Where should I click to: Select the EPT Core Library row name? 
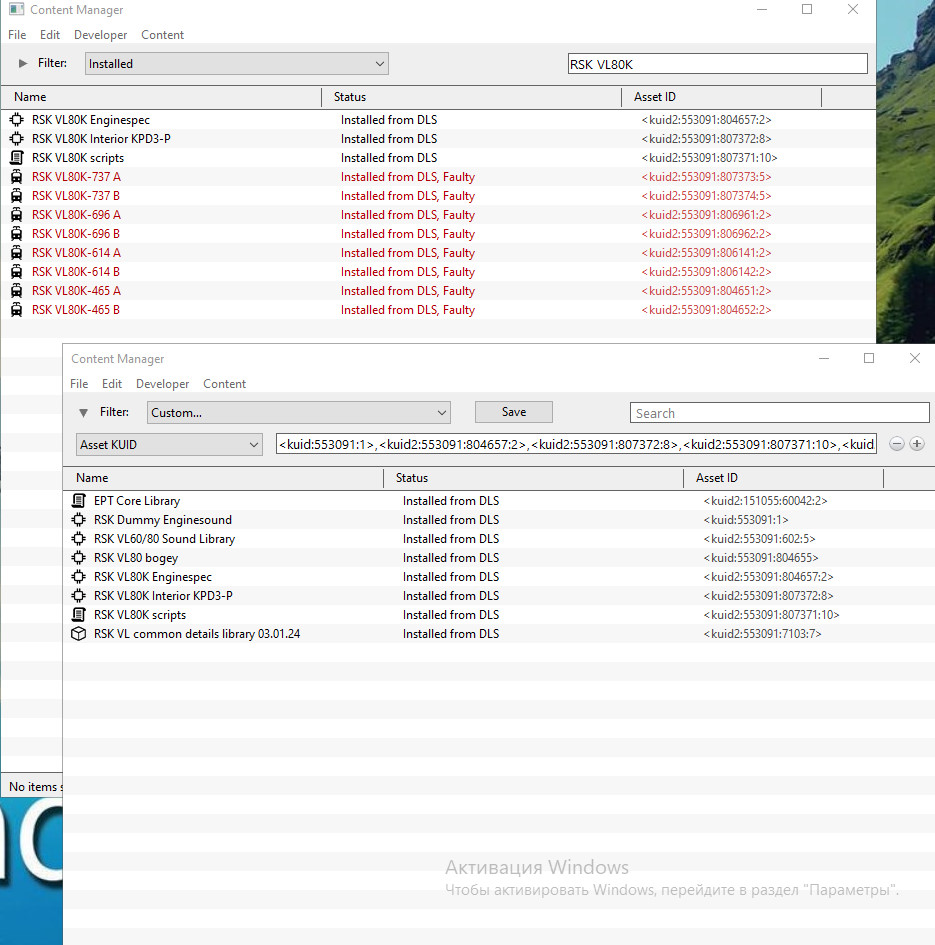pos(137,500)
